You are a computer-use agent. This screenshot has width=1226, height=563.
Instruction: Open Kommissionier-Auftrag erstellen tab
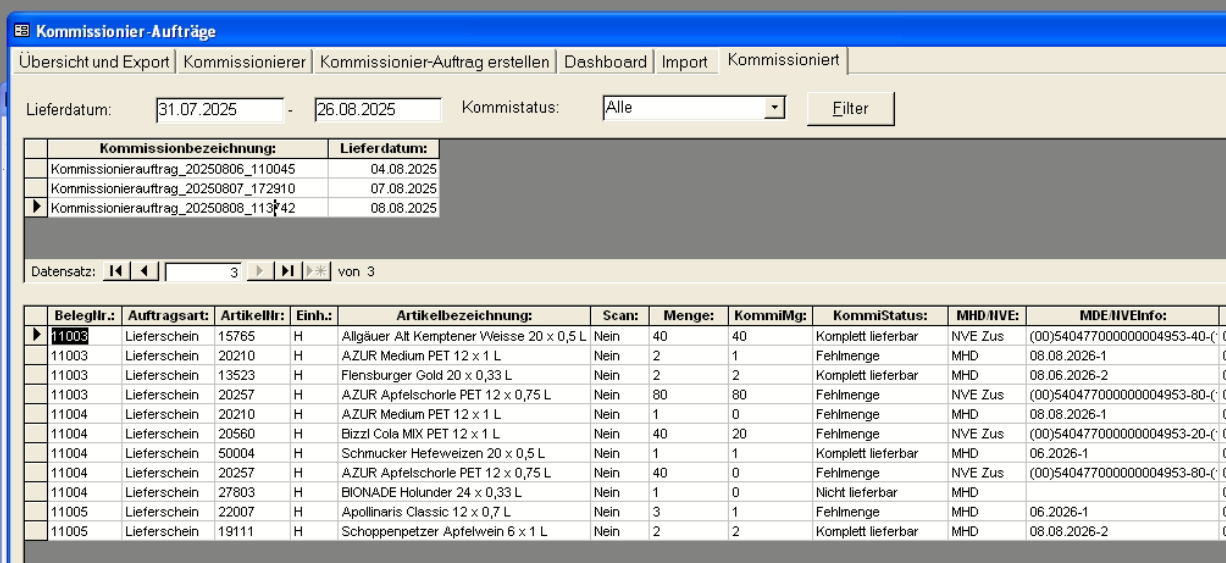tap(435, 62)
